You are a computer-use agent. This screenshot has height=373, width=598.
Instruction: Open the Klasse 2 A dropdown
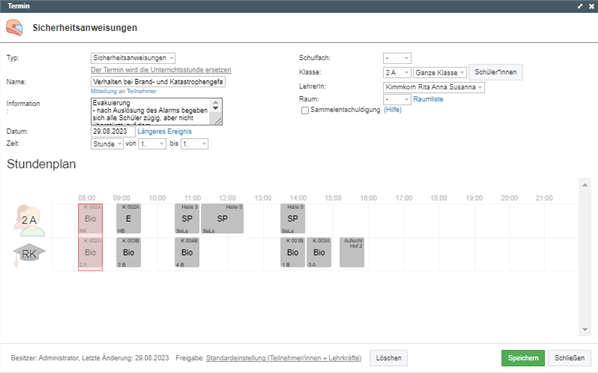(x=397, y=72)
